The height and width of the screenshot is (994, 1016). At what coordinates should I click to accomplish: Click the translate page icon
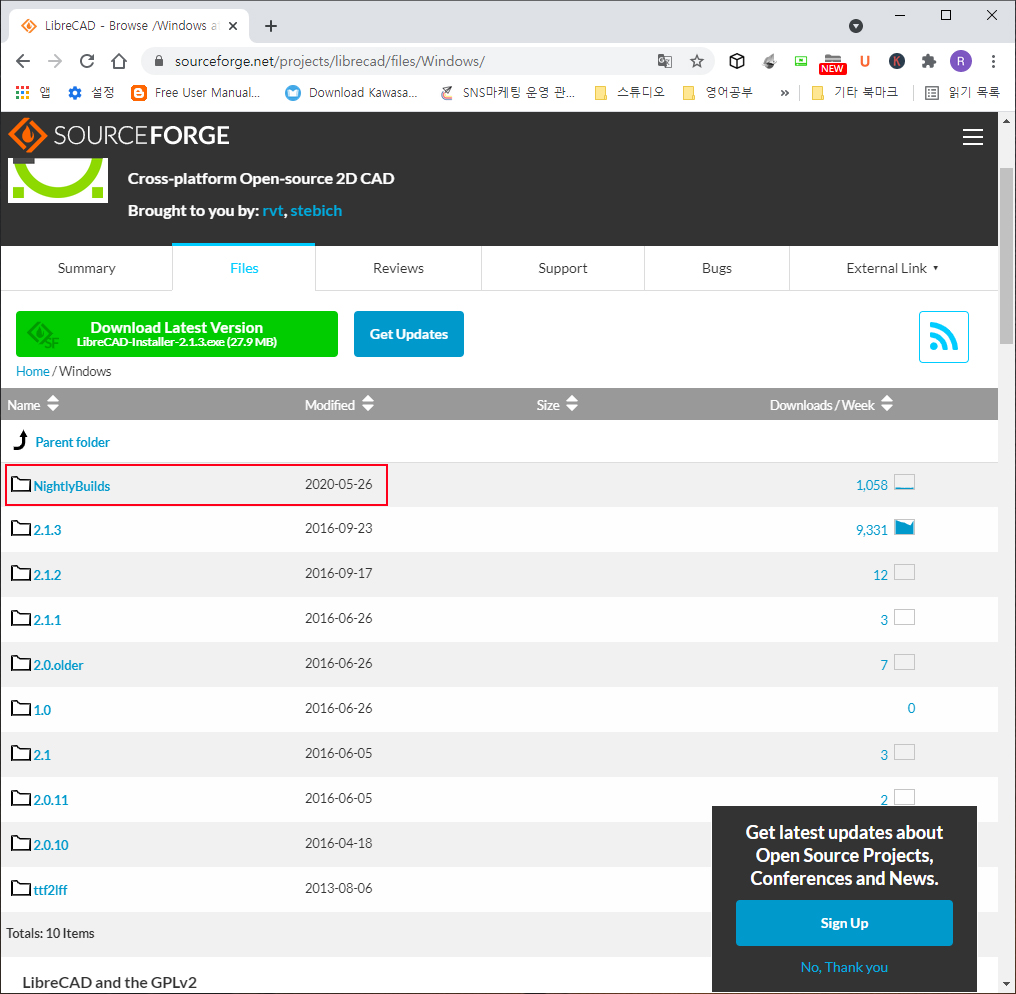665,61
